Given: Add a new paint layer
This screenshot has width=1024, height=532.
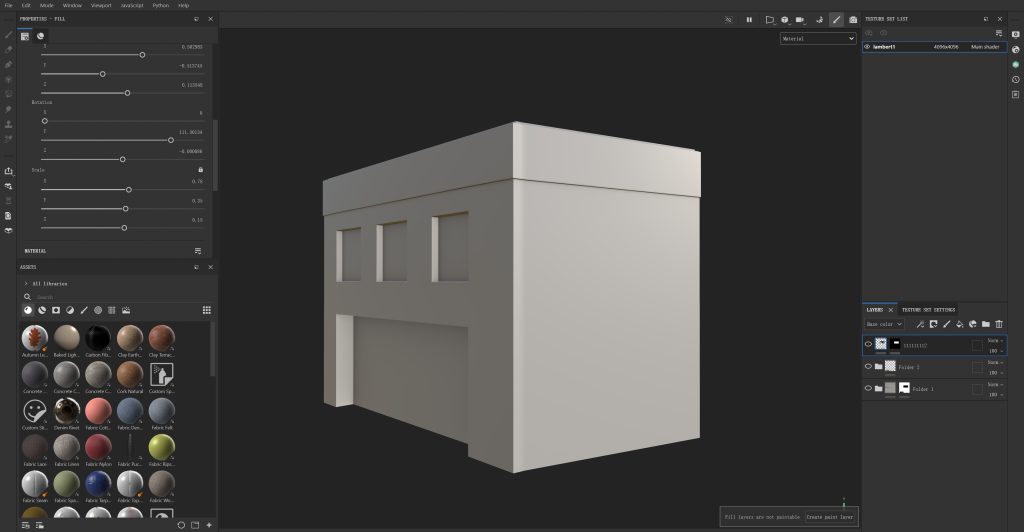Looking at the screenshot, I should [946, 324].
